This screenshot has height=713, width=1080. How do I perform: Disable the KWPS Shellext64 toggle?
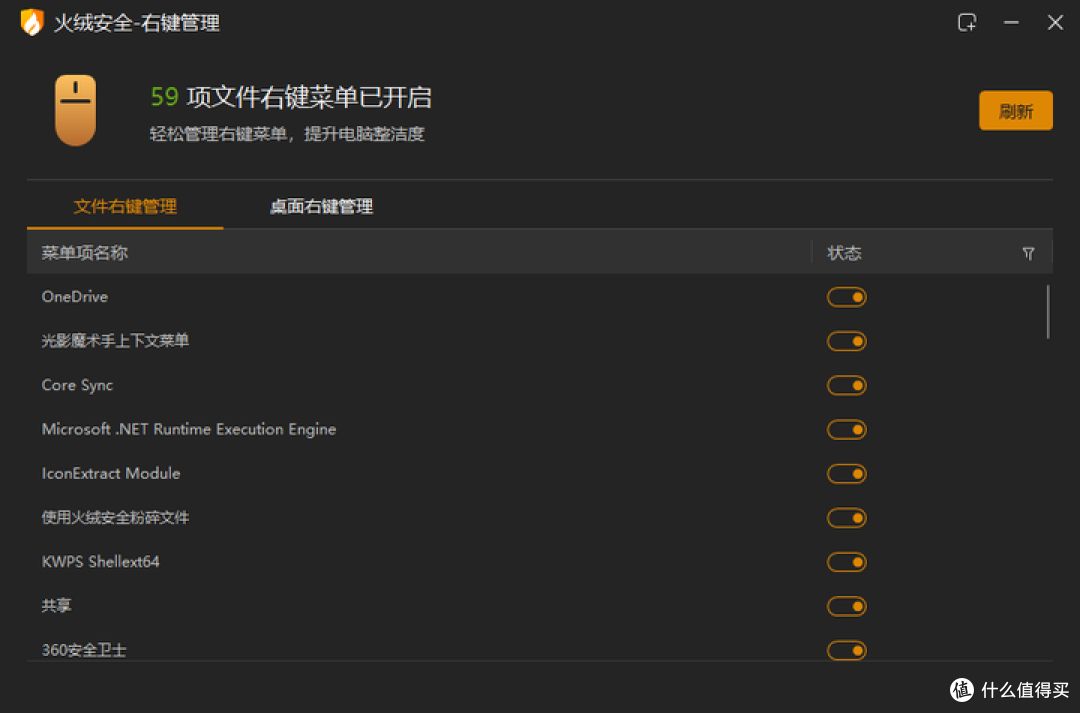tap(846, 562)
